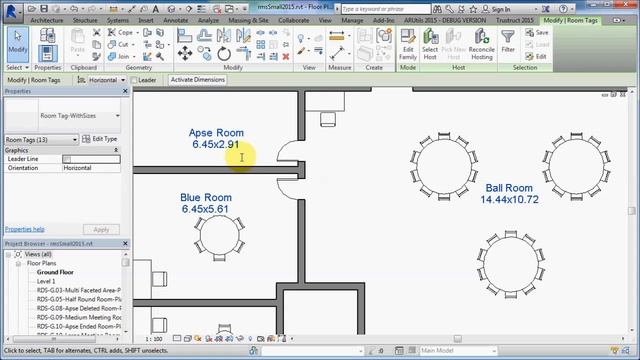
Task: Select the Apse Room tag in drawing
Action: tap(216, 138)
